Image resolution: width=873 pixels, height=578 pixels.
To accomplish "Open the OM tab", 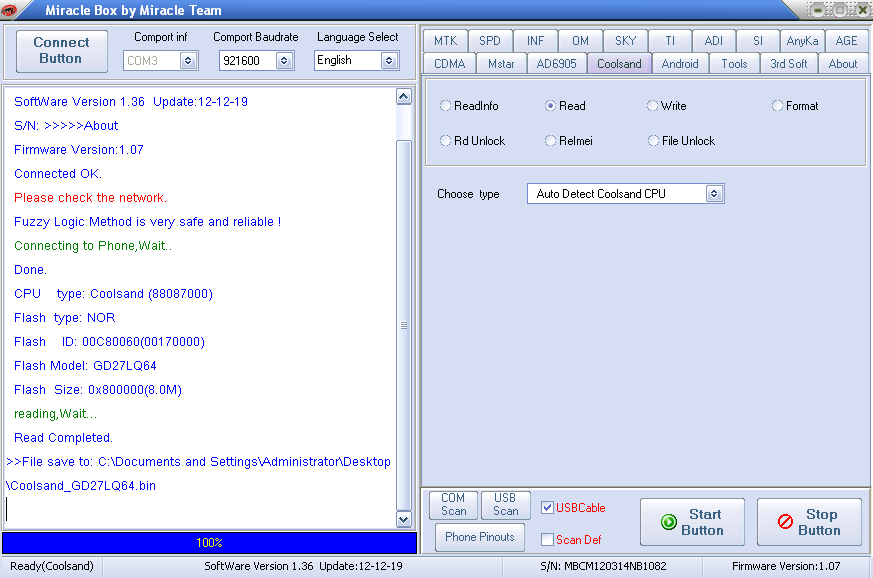I will tap(580, 41).
